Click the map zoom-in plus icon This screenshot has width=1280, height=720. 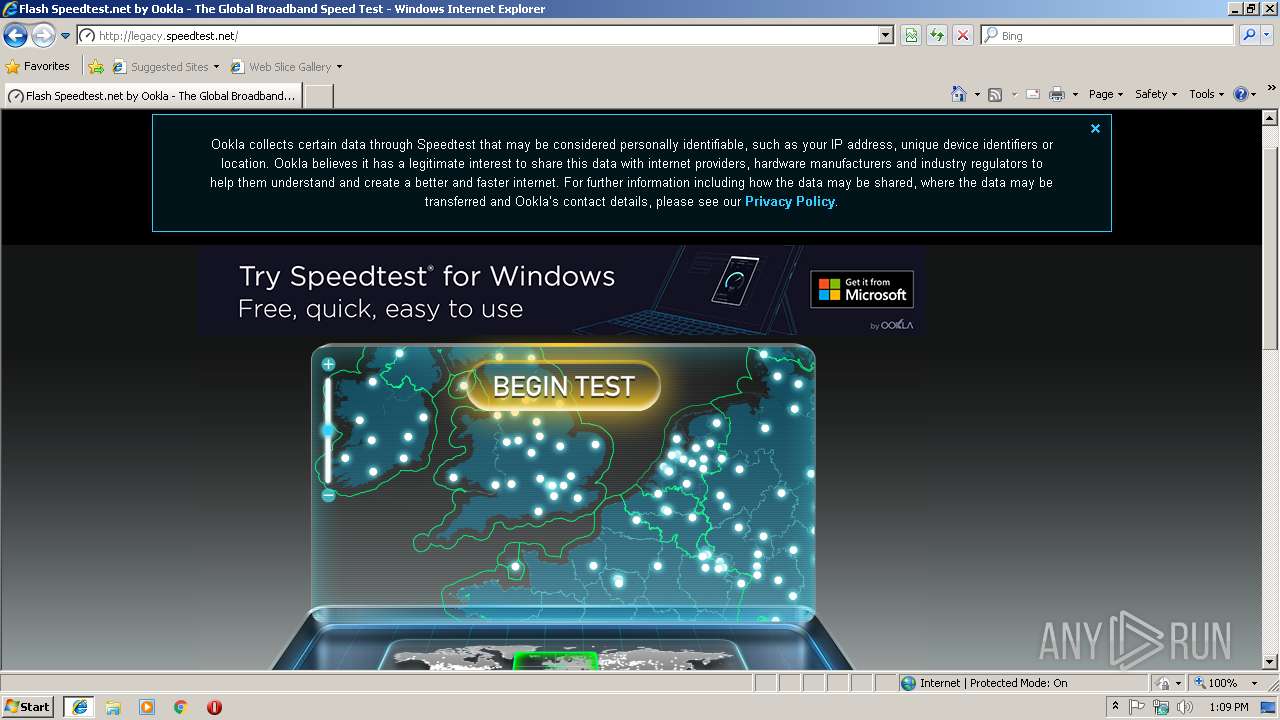[328, 365]
